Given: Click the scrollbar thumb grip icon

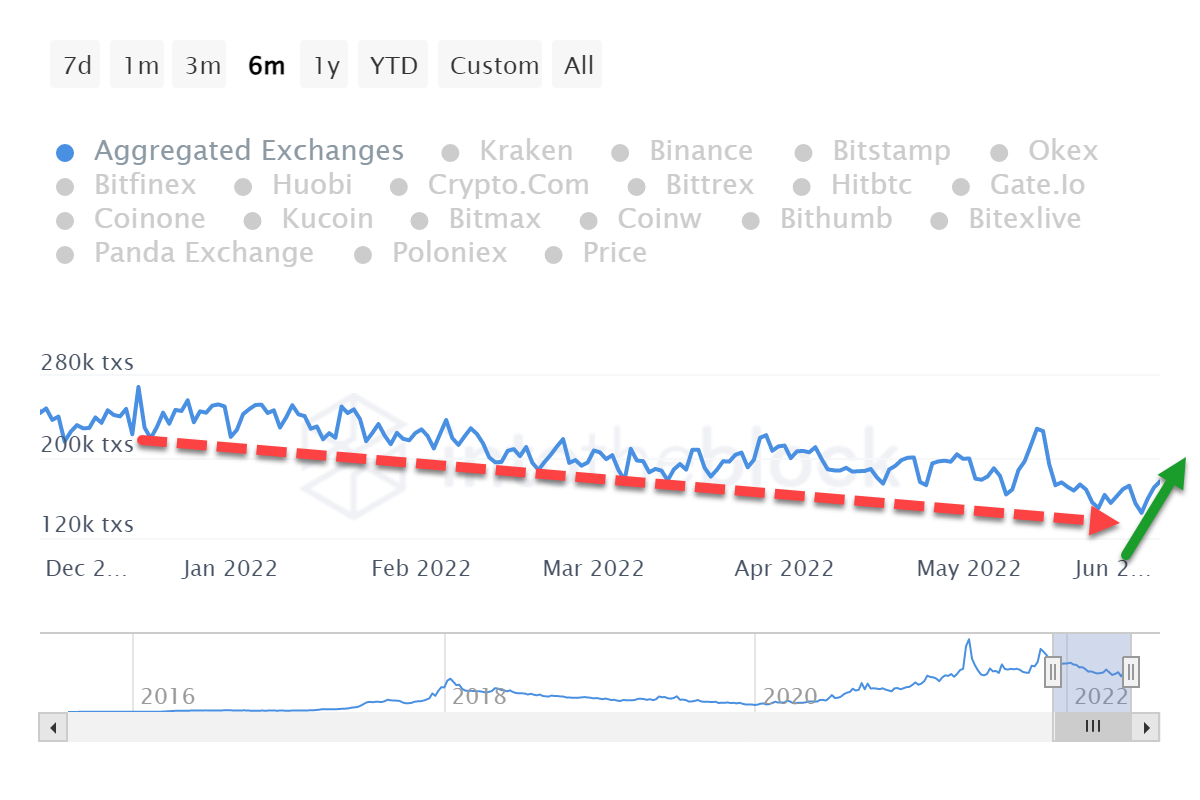Looking at the screenshot, I should (1093, 727).
